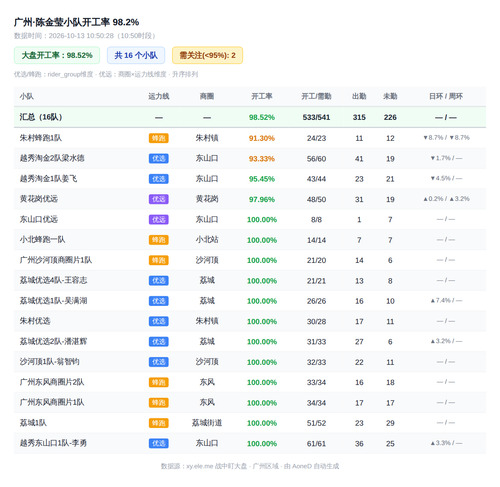Click the 大盘开工率 98.52% green badge
500x487 pixels.
(57, 55)
